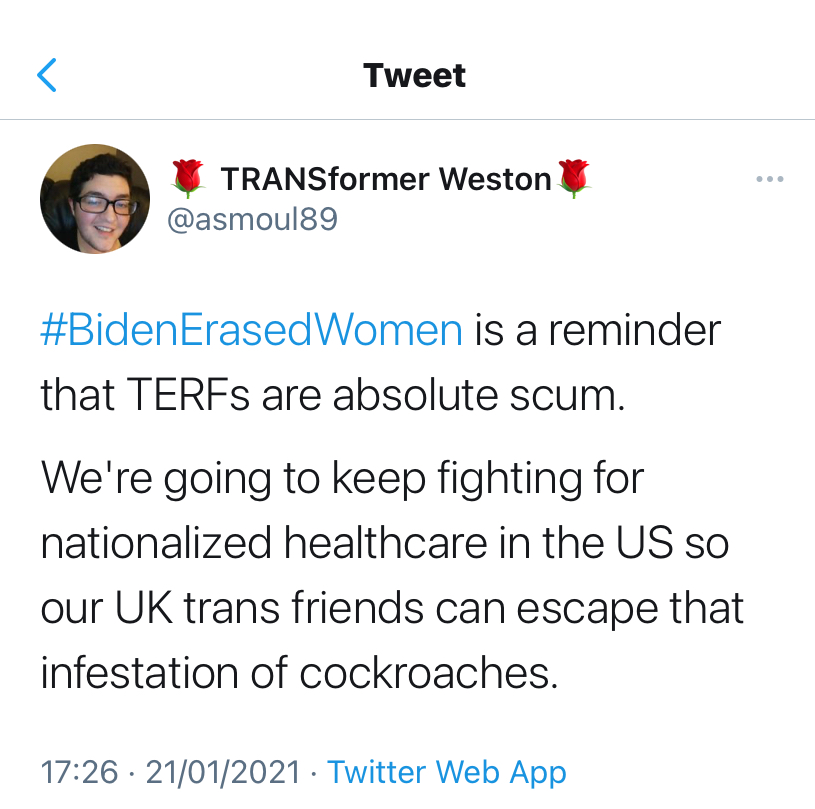
Task: Click the dot separator before Twitter Web App
Action: click(x=314, y=772)
